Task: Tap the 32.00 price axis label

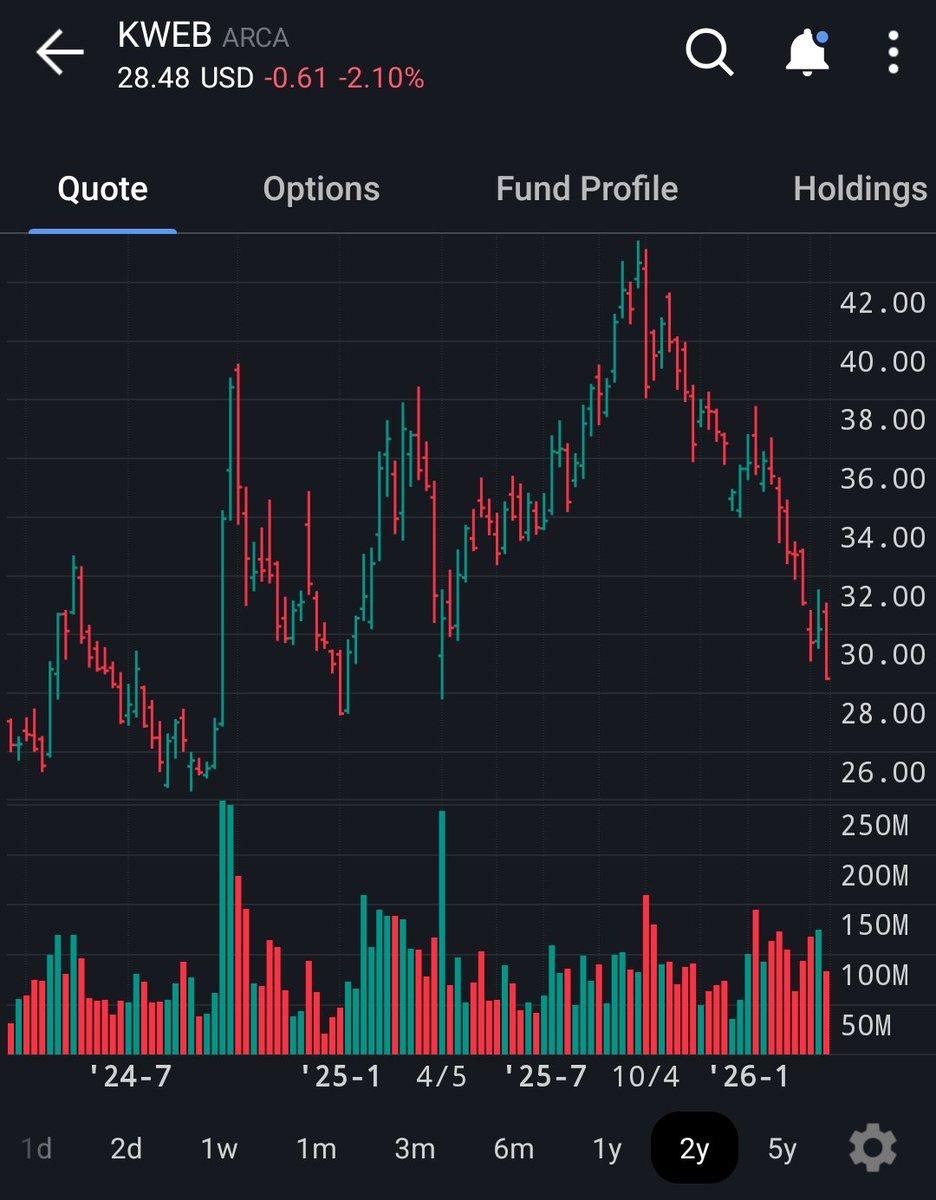Action: [883, 596]
